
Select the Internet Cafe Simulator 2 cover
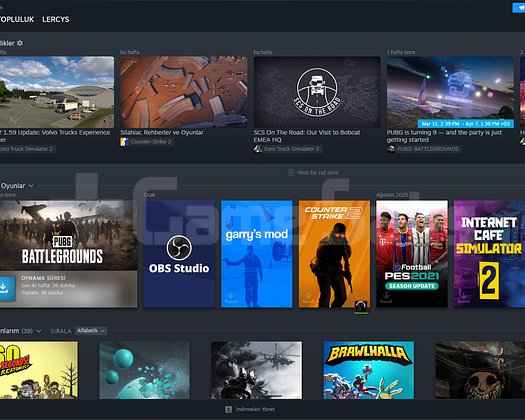point(489,254)
